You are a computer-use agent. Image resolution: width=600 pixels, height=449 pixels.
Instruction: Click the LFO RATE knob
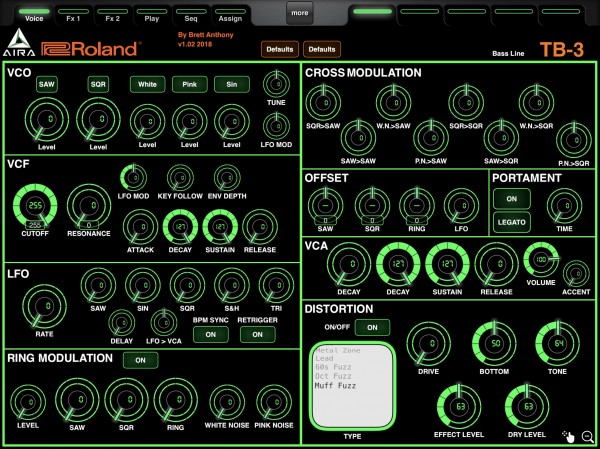(x=44, y=306)
